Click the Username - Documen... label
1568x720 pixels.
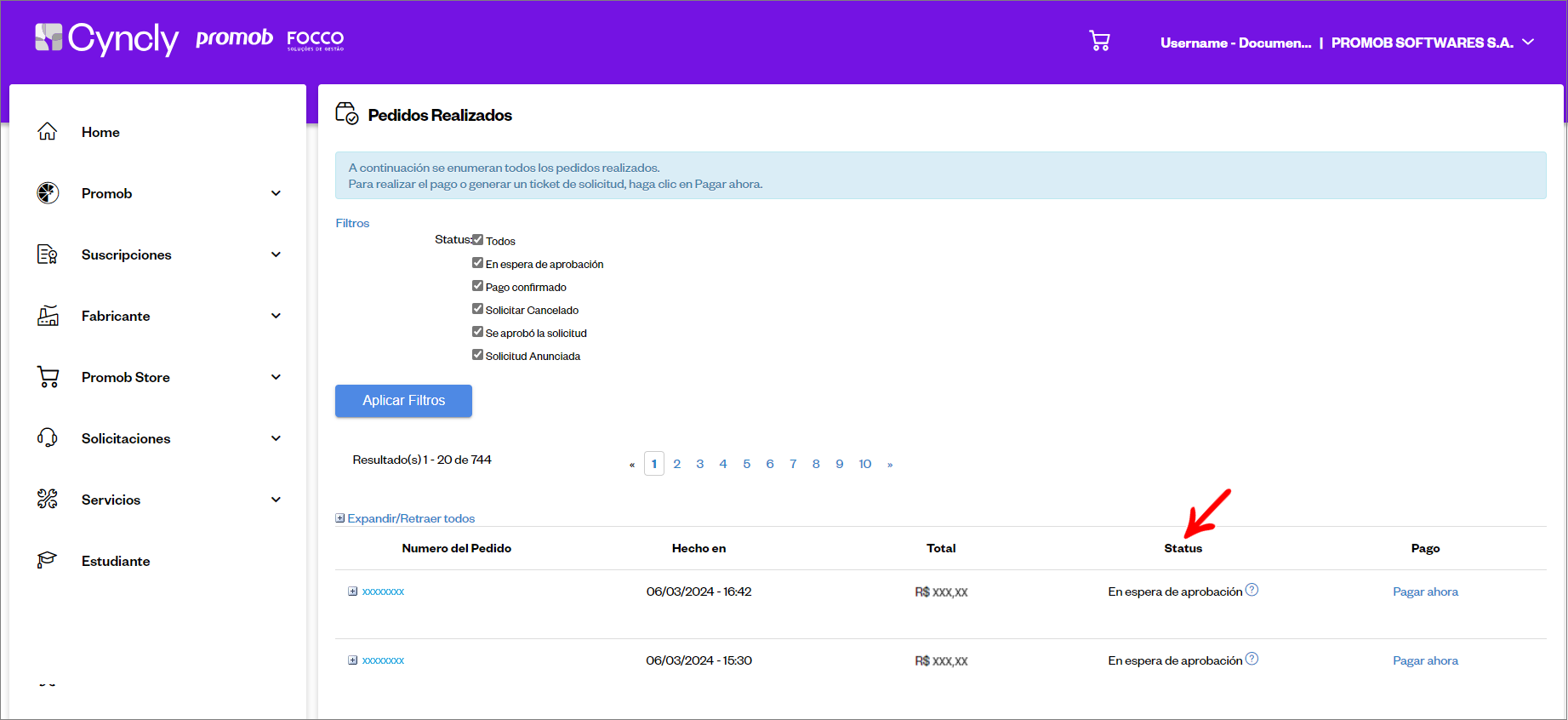click(x=1235, y=43)
